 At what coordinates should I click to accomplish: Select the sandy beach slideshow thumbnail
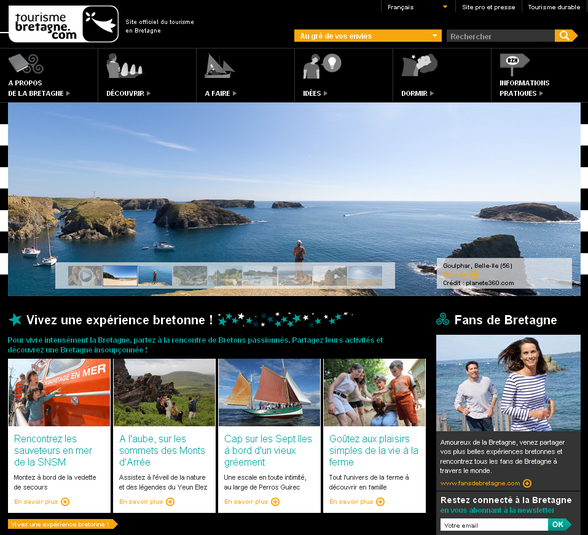coord(120,276)
